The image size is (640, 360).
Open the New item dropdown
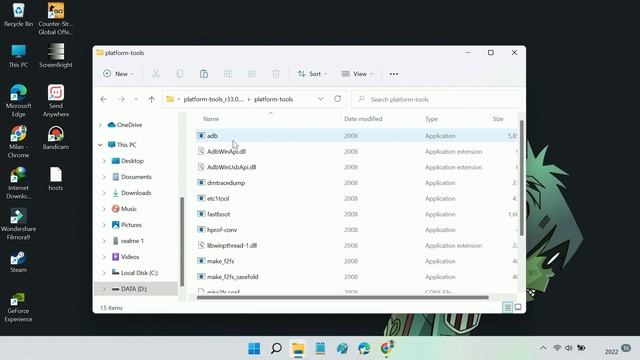118,74
